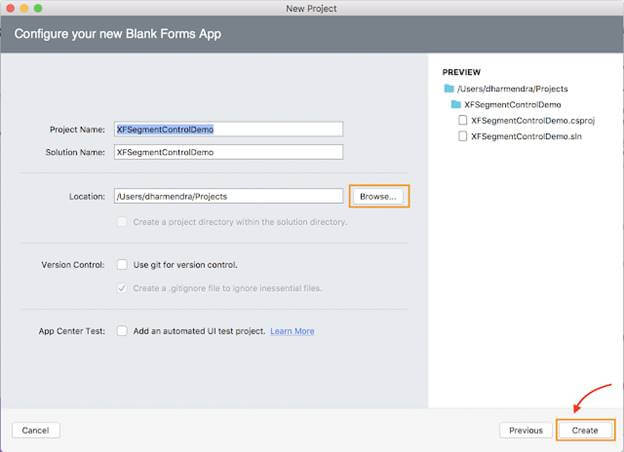The height and width of the screenshot is (452, 624).
Task: Check create project directory within solution directory
Action: click(x=122, y=221)
